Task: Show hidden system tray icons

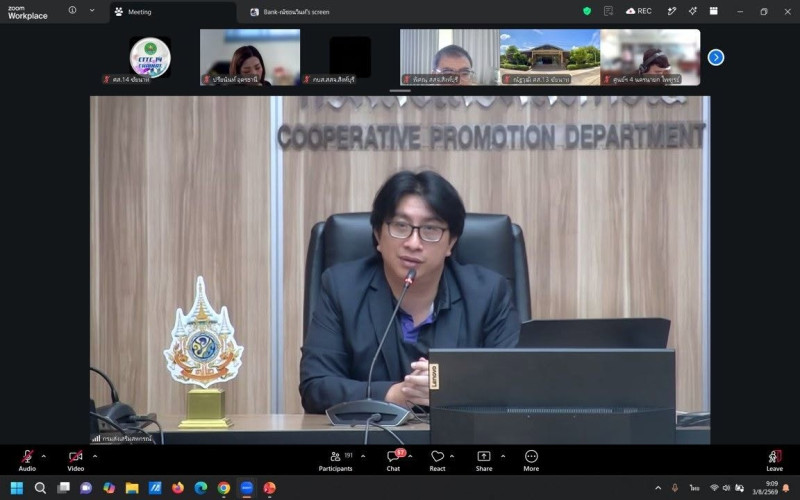Action: pos(658,488)
